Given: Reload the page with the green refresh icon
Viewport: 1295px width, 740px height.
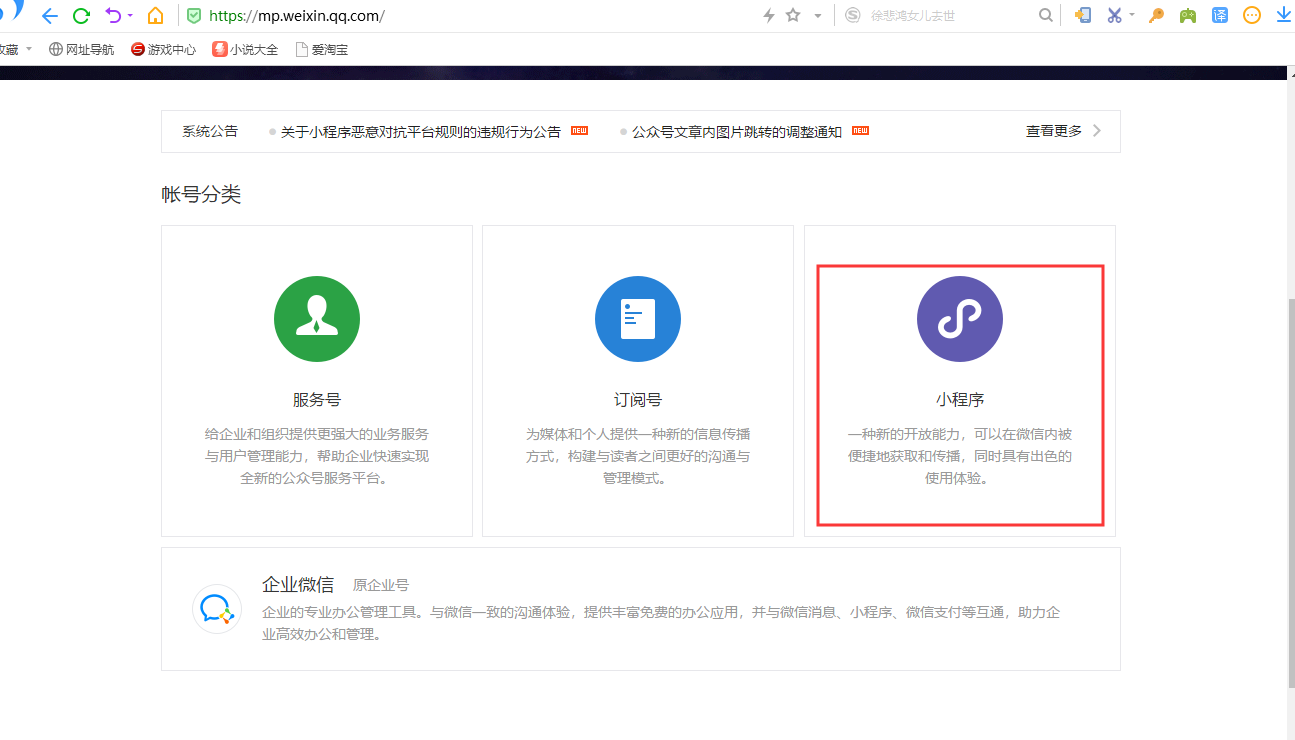Looking at the screenshot, I should pyautogui.click(x=82, y=16).
